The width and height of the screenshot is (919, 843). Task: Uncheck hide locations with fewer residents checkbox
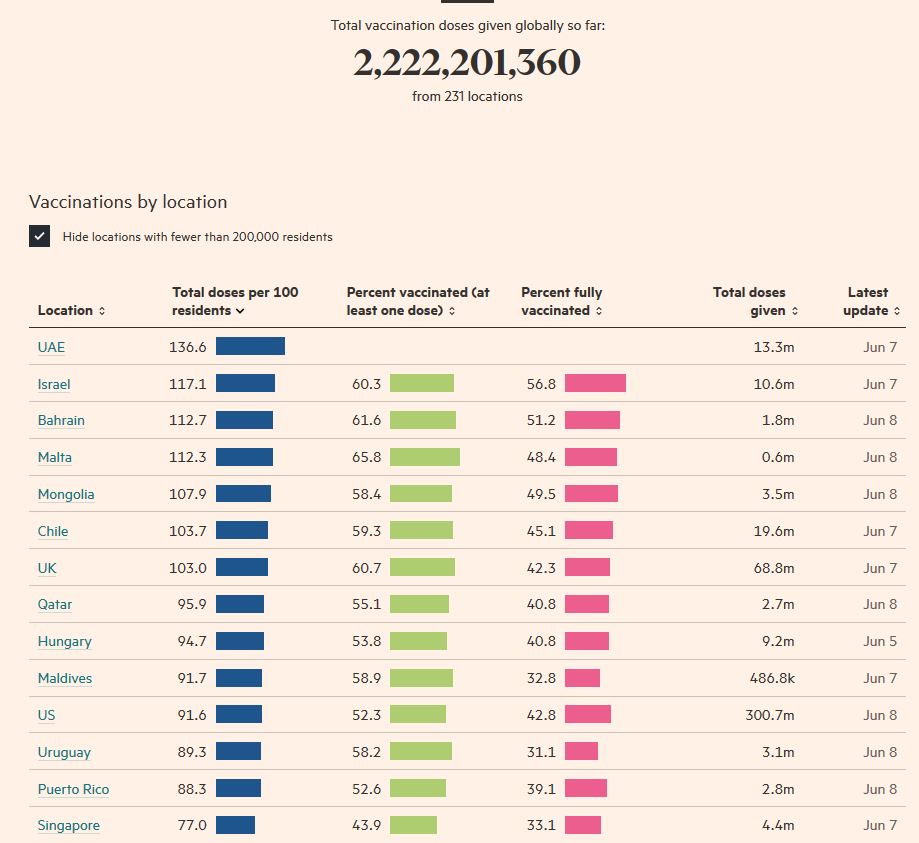[x=40, y=237]
